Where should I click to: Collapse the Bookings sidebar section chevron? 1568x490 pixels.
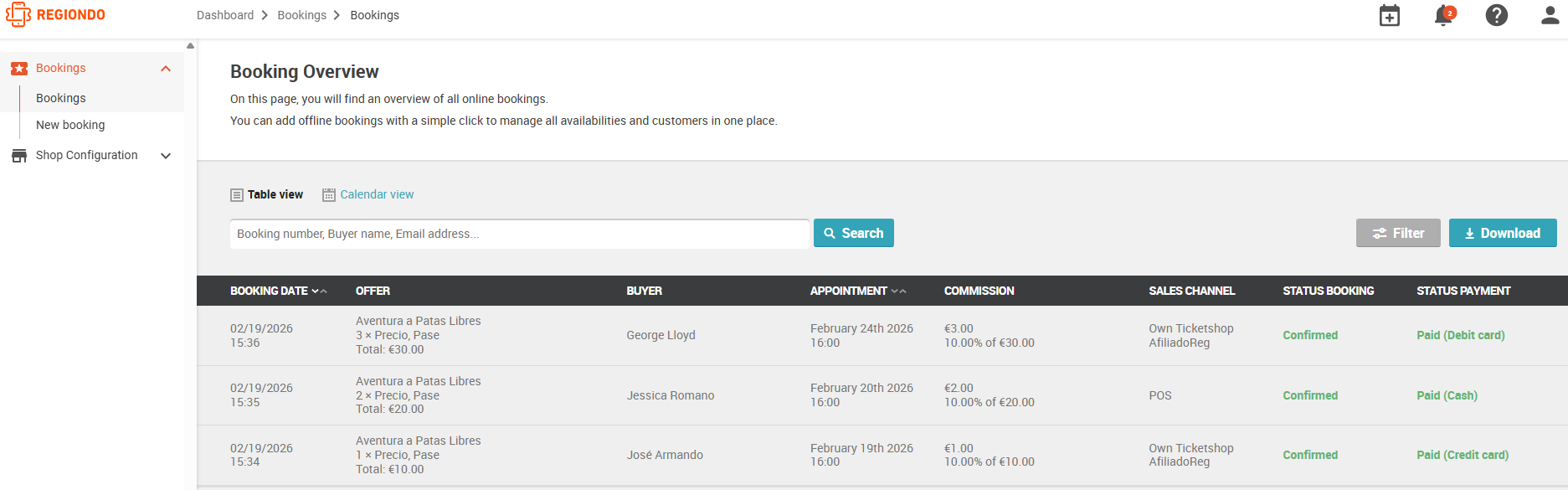(x=166, y=69)
